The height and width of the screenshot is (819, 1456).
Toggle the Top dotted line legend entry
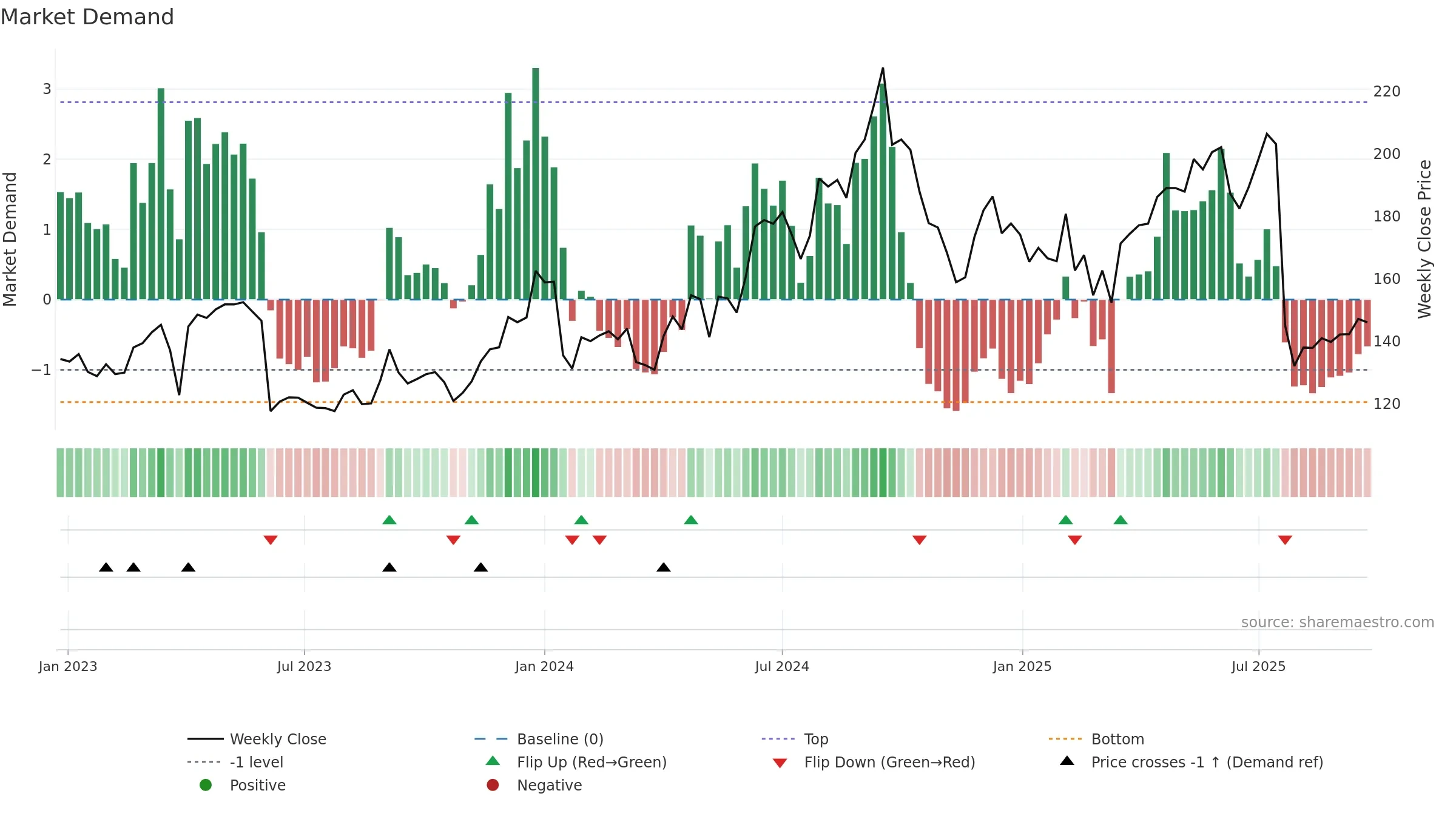tap(795, 739)
